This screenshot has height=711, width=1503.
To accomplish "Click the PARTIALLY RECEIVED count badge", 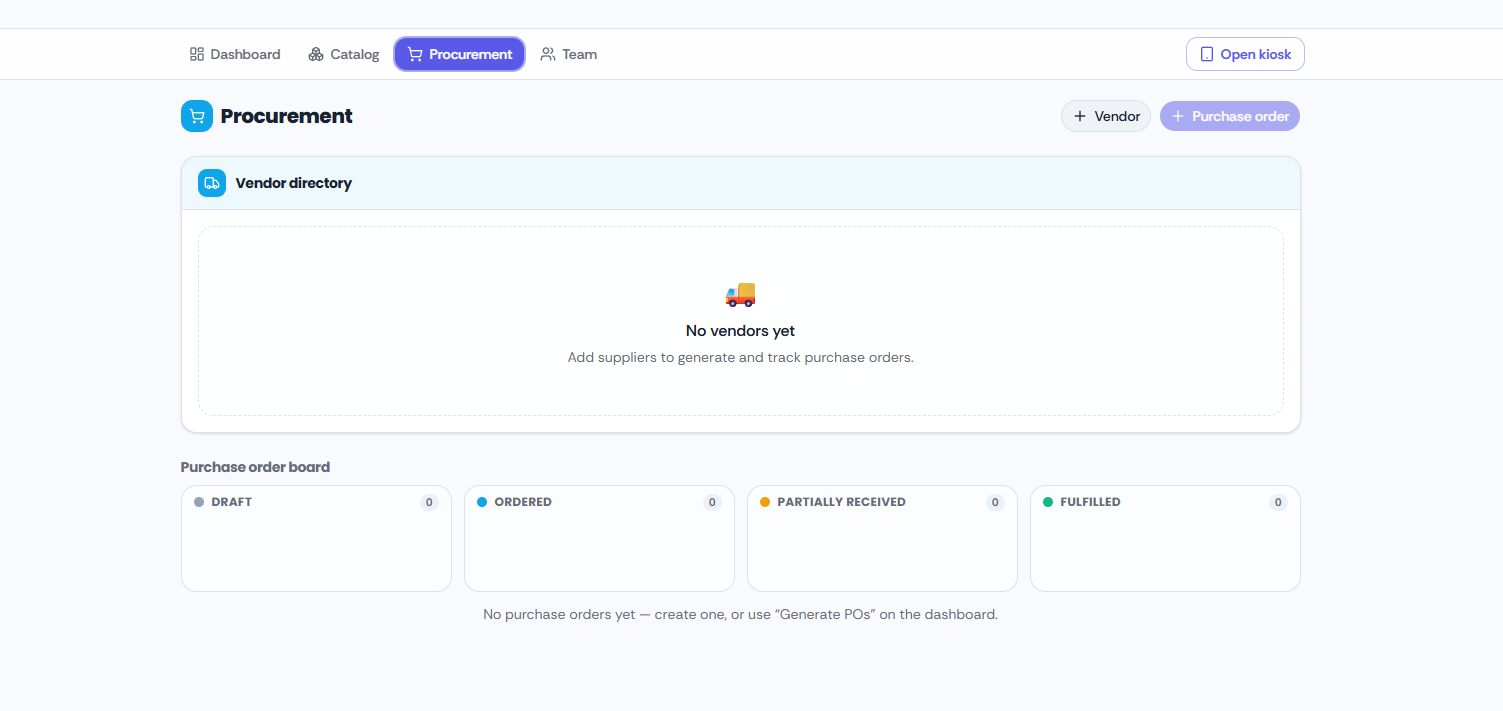I will coord(995,502).
